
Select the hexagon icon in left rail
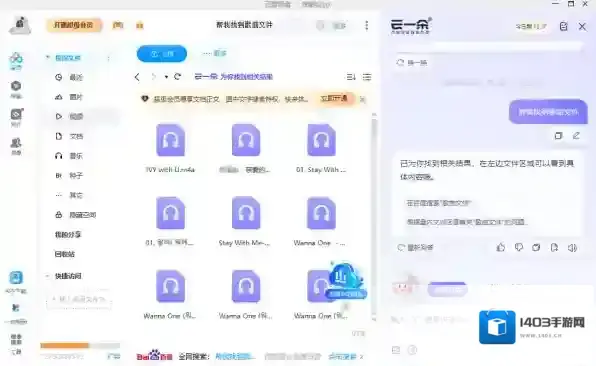point(16,89)
